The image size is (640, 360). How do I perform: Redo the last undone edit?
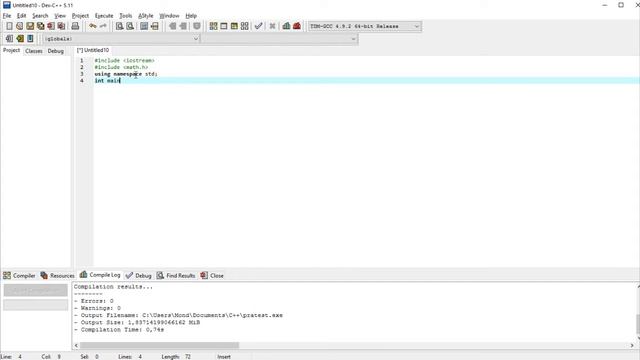(x=103, y=26)
